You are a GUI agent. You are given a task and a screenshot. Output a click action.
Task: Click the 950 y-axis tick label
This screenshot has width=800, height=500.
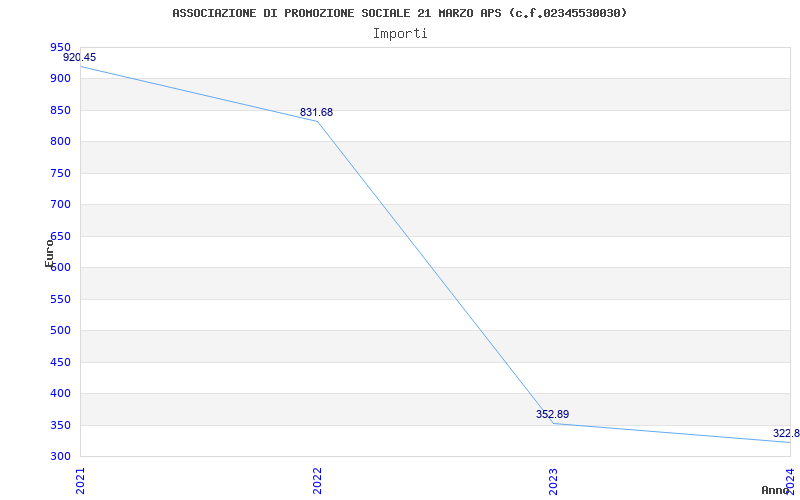pos(60,47)
